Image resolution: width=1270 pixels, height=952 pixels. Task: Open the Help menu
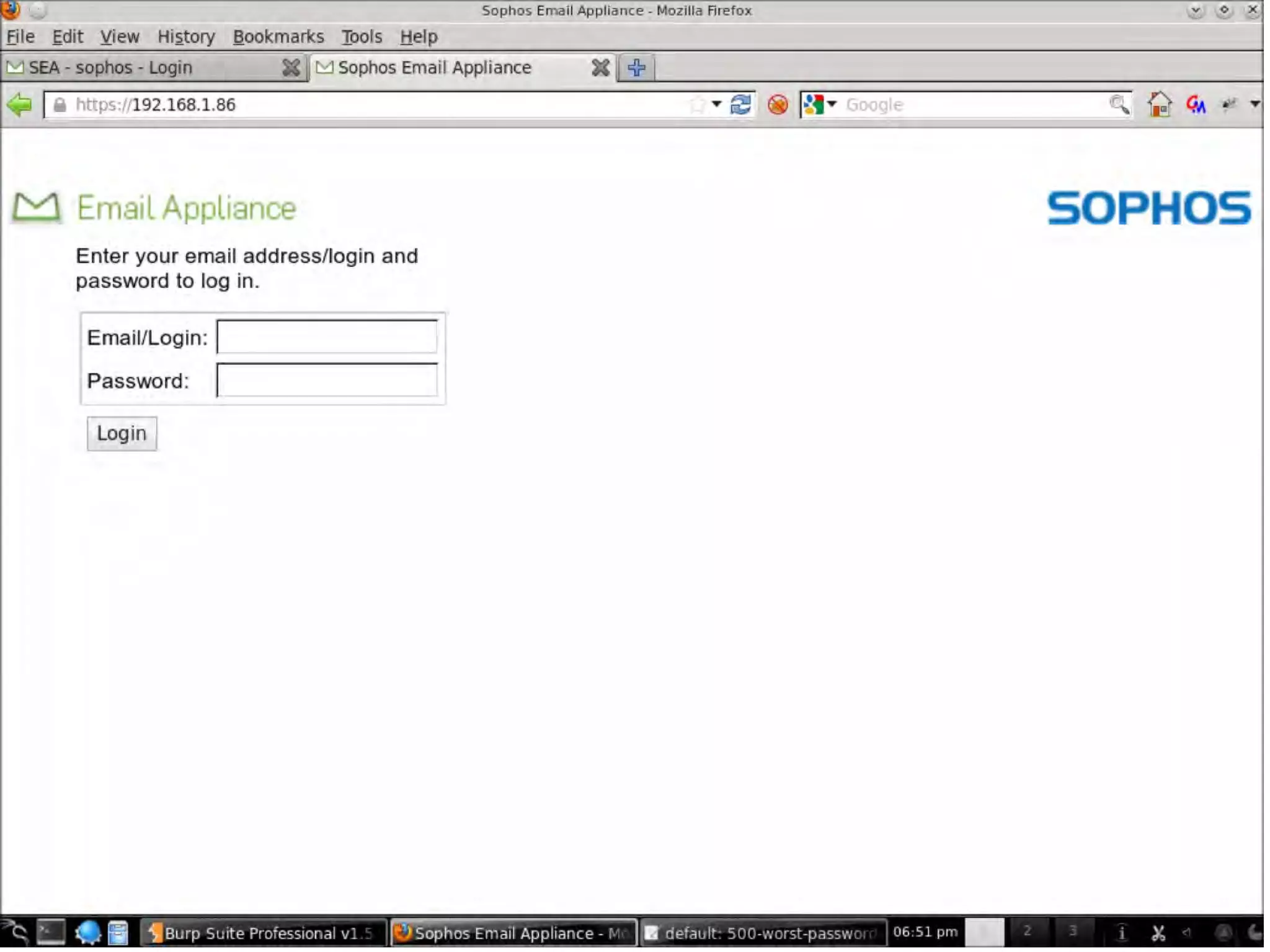click(x=419, y=37)
